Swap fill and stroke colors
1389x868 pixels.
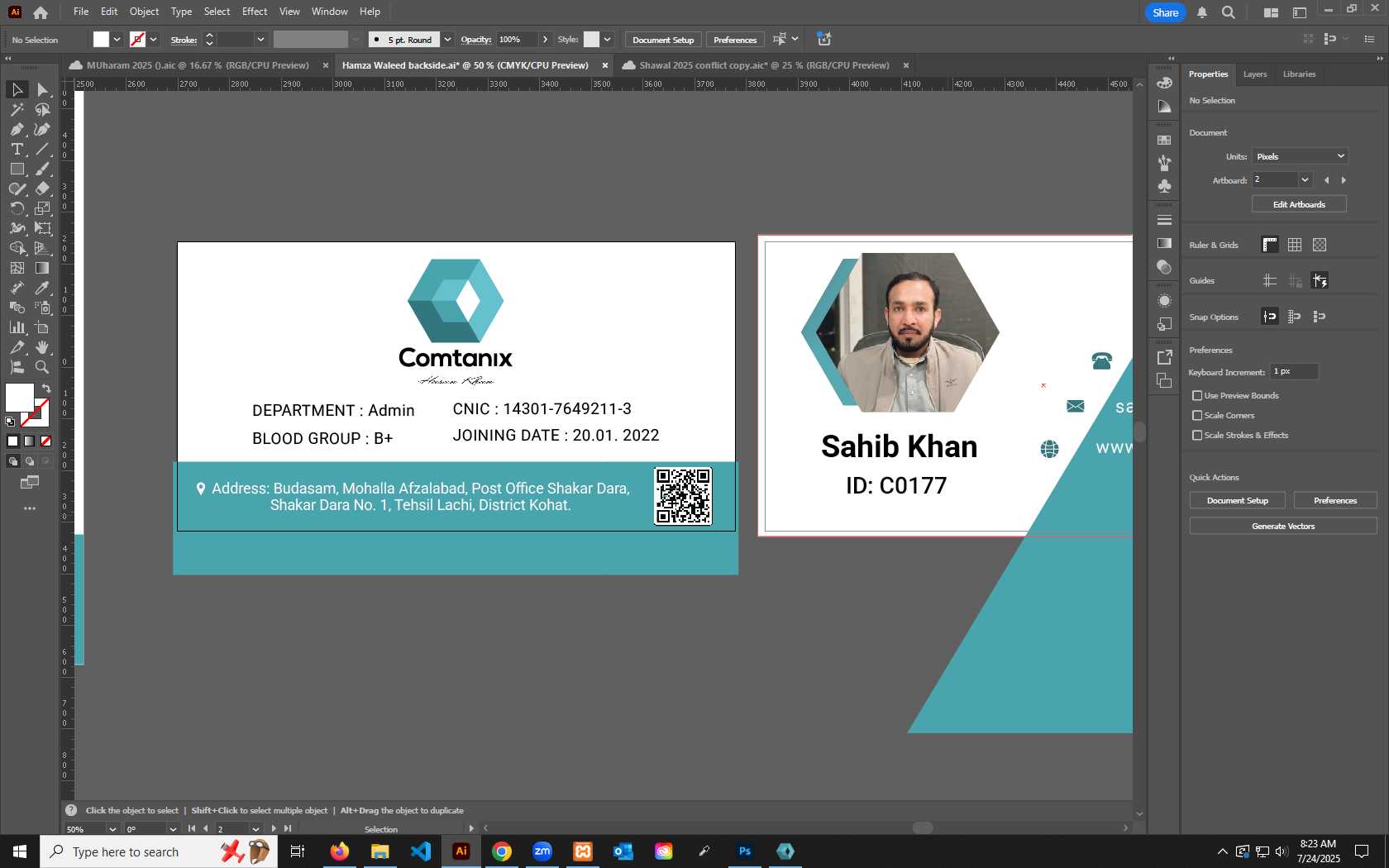46,389
